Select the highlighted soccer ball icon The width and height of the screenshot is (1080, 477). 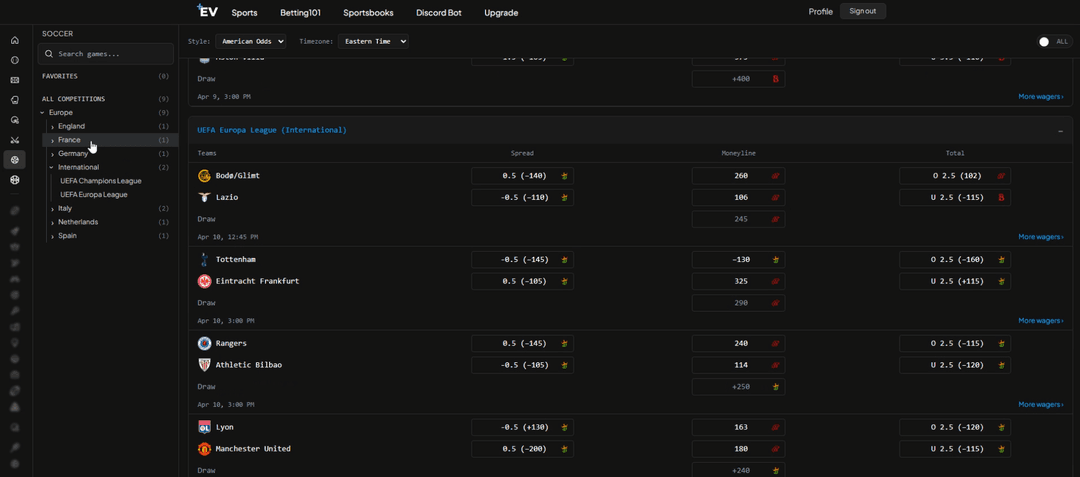(x=14, y=160)
